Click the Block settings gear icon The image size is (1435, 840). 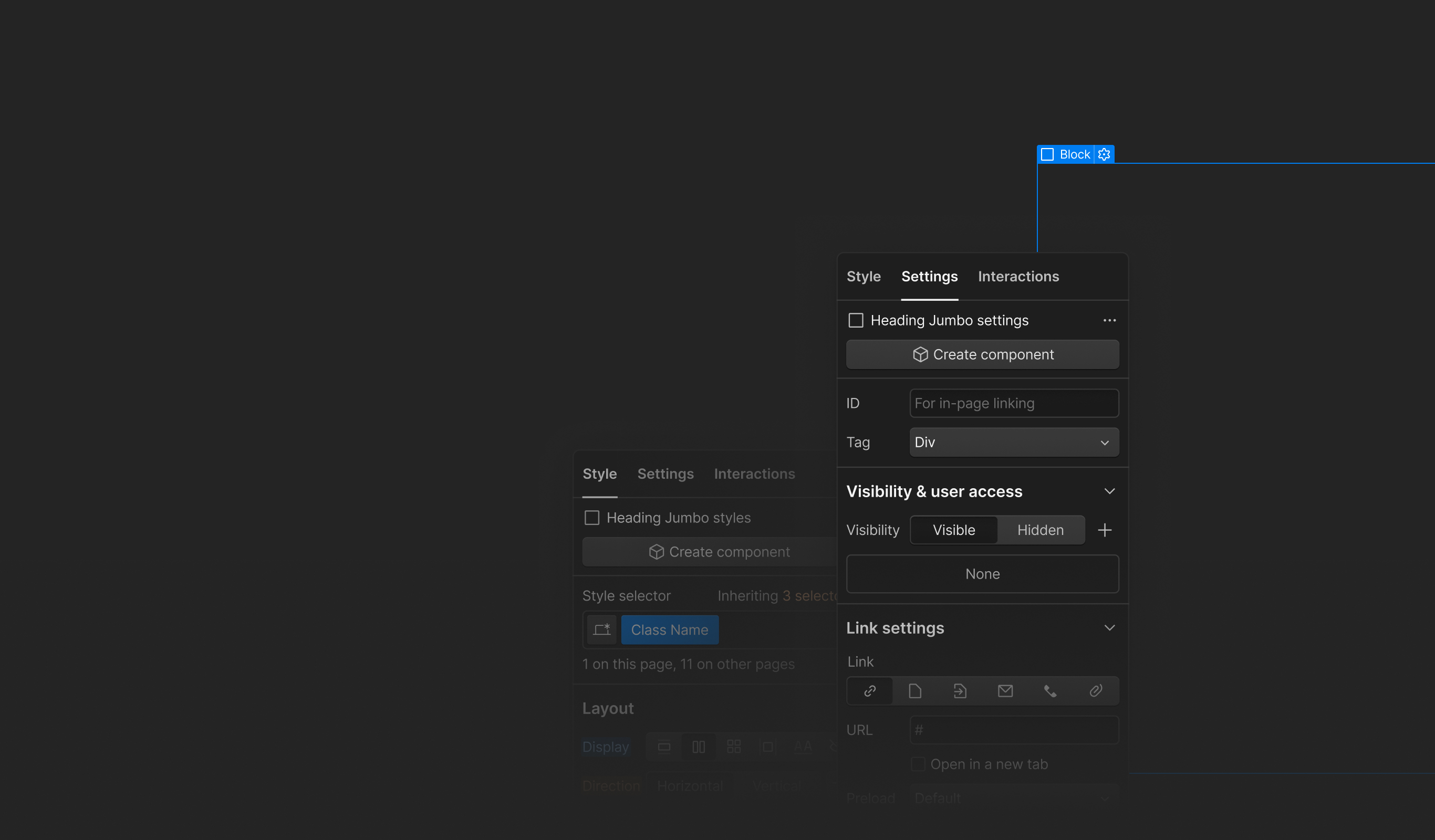(x=1104, y=154)
